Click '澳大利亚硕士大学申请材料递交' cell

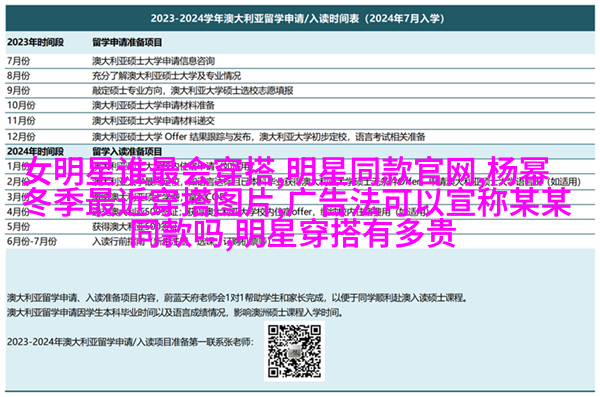click(x=153, y=121)
